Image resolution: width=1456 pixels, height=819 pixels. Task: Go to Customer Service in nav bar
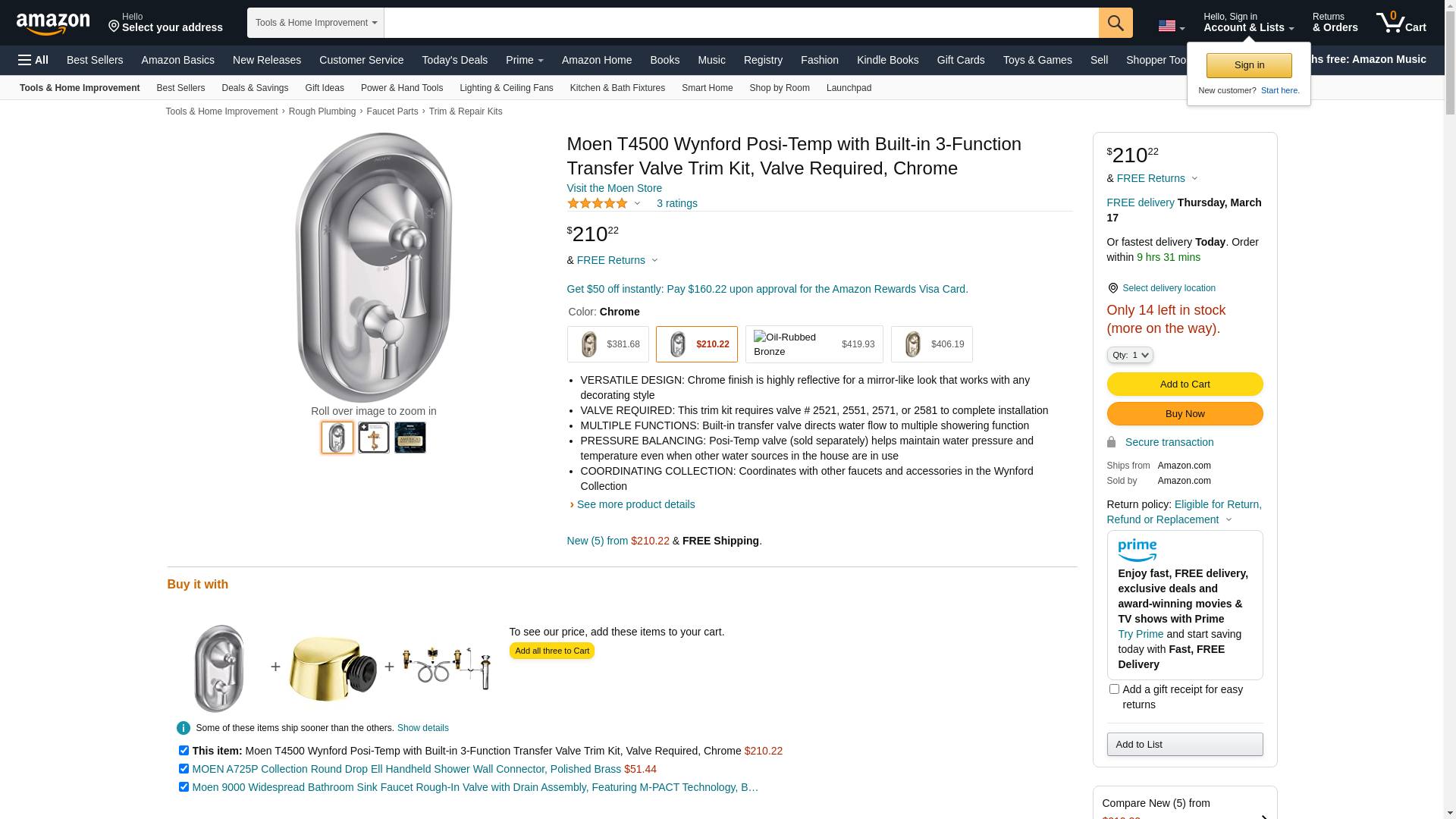click(x=361, y=60)
